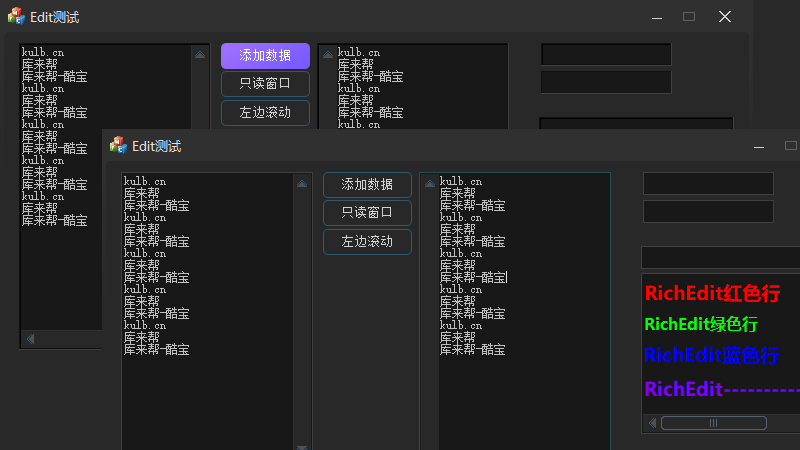Click first kulb.cn line in back left edit

(x=43, y=53)
